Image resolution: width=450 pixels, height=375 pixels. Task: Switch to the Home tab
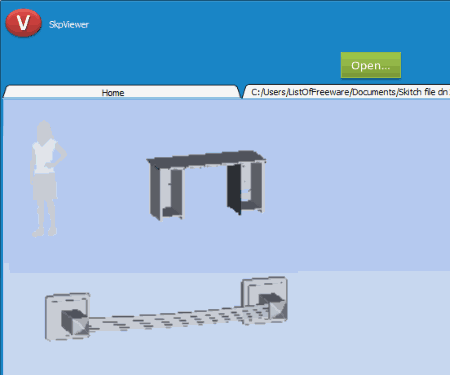[x=121, y=92]
